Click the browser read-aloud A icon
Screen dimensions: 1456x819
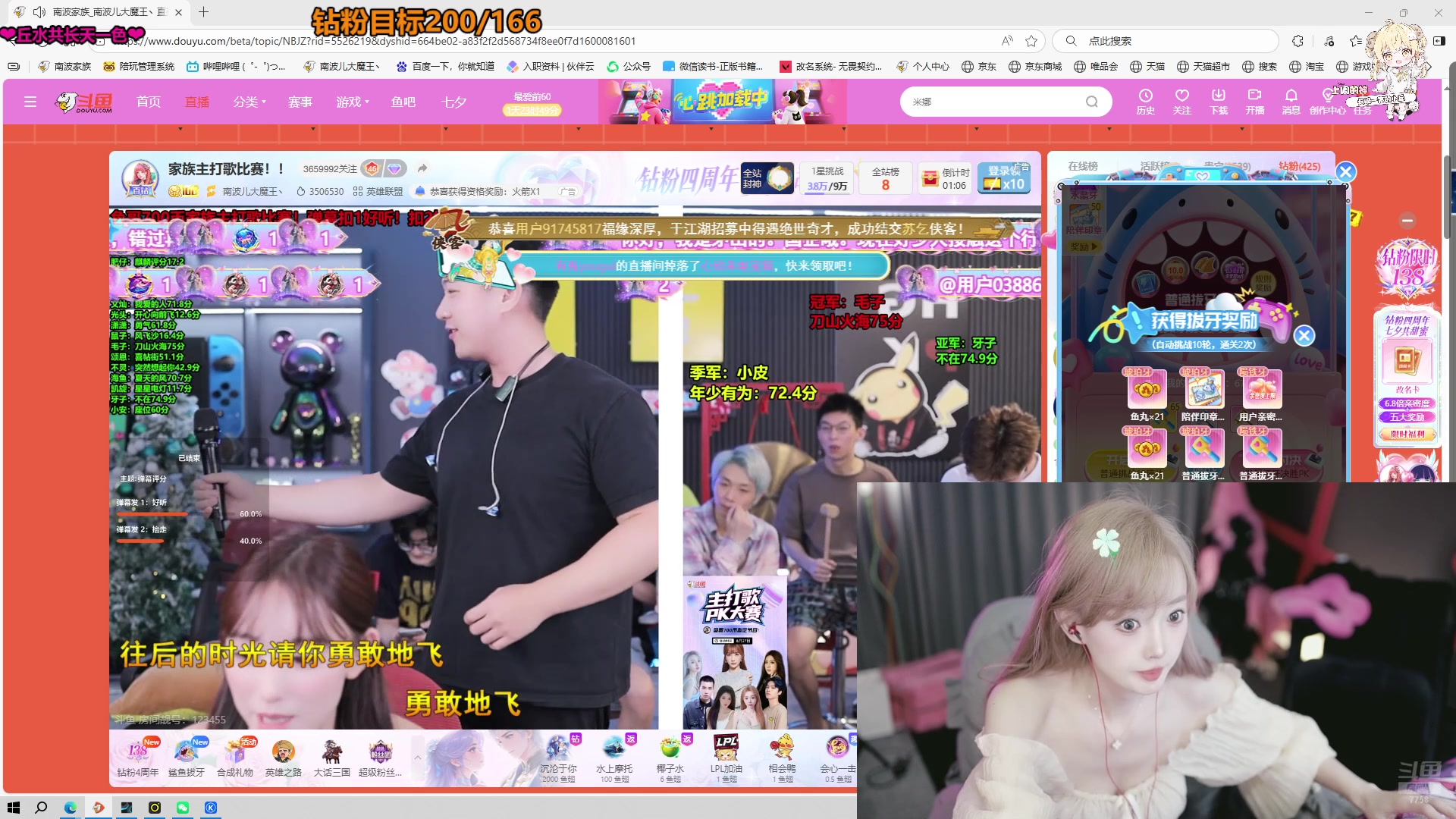click(1007, 41)
